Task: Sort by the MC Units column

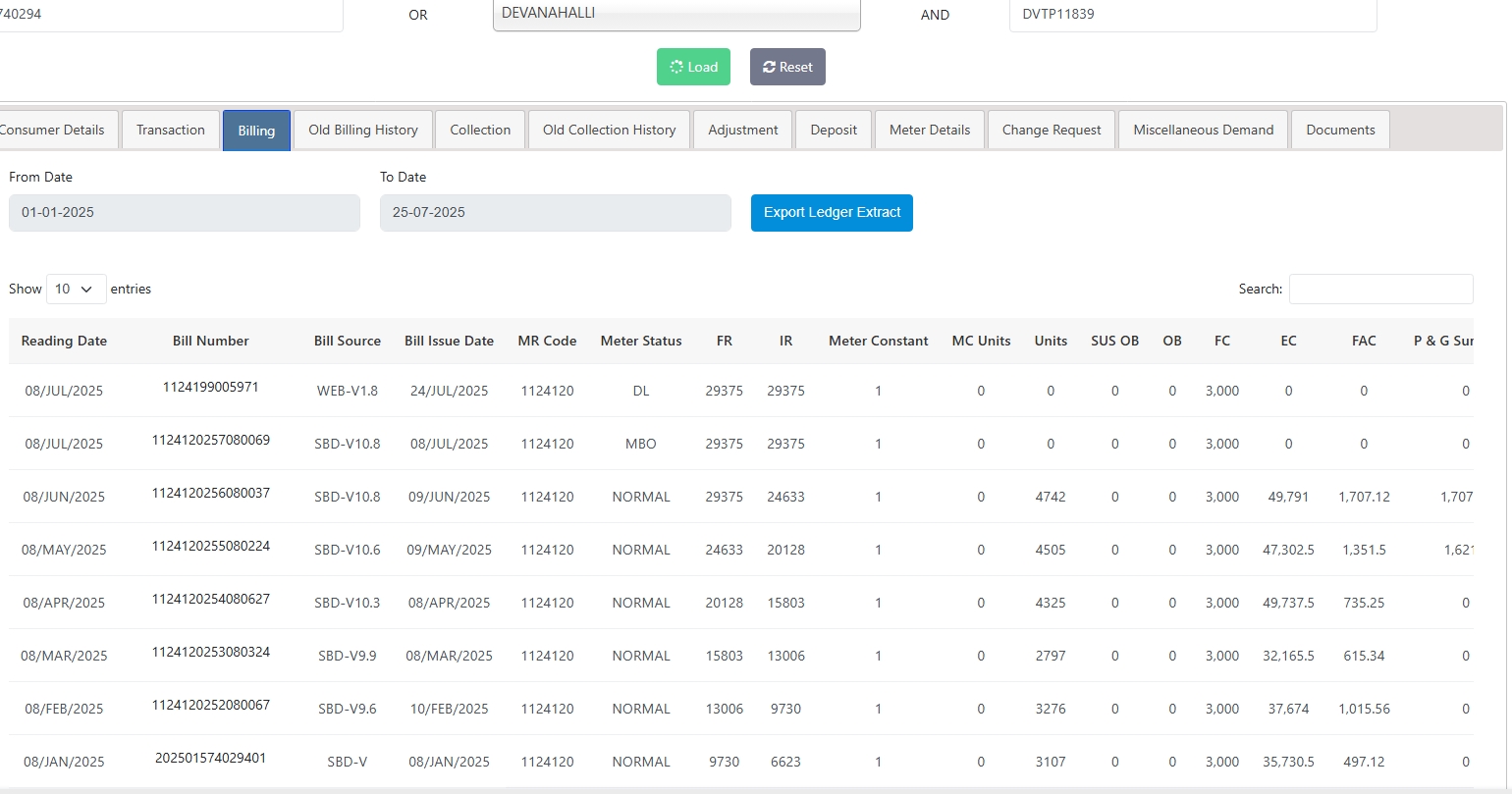Action: pos(981,341)
